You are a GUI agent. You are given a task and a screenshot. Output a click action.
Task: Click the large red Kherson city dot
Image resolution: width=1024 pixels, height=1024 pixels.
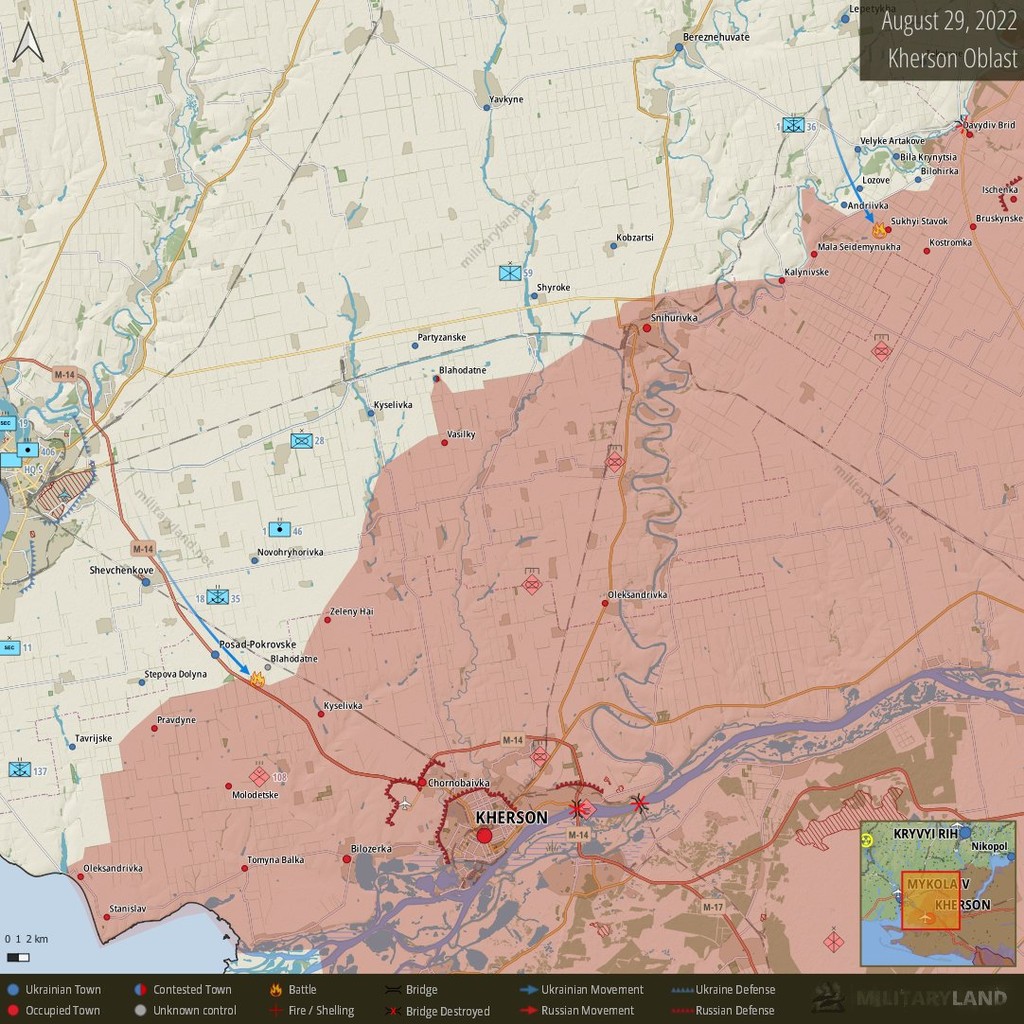point(484,836)
